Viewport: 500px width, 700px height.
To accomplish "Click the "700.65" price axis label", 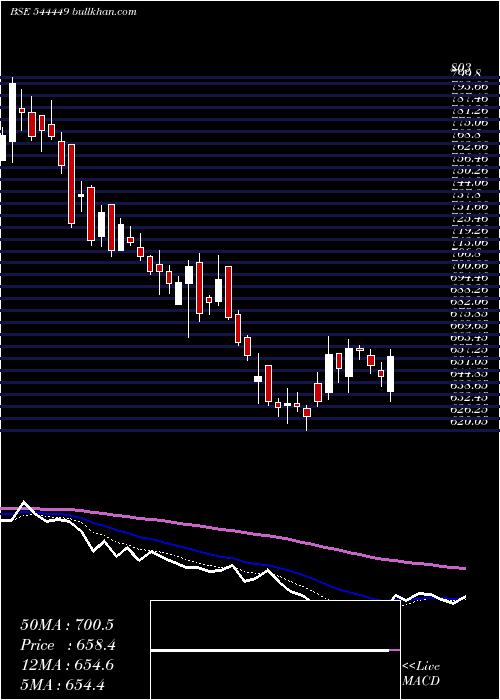I will coord(469,266).
